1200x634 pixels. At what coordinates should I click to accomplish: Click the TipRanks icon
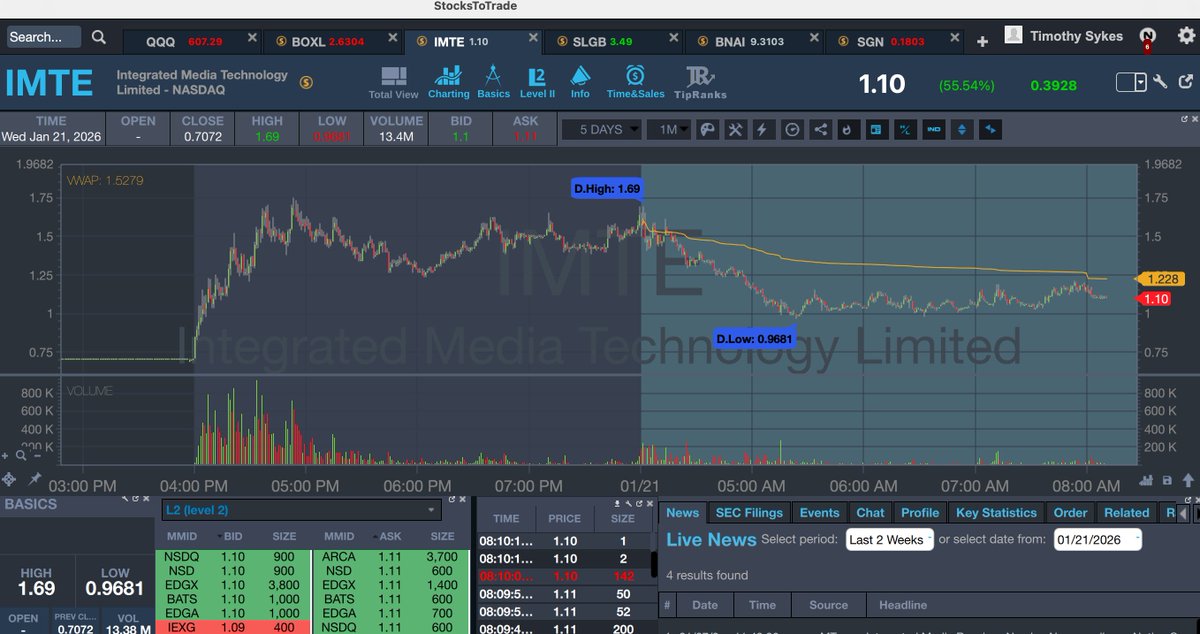point(700,80)
